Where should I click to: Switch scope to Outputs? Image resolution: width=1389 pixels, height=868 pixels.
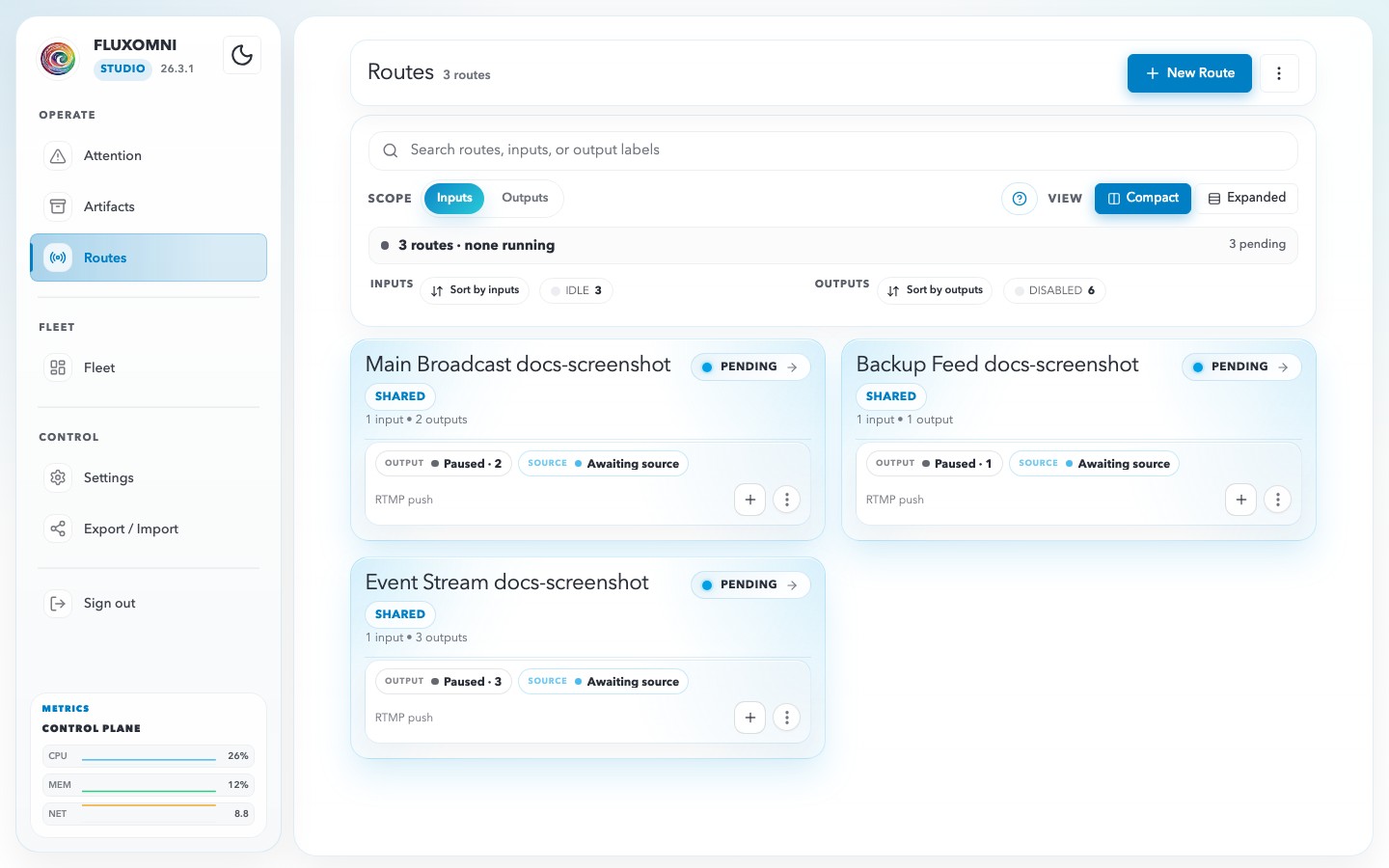525,198
